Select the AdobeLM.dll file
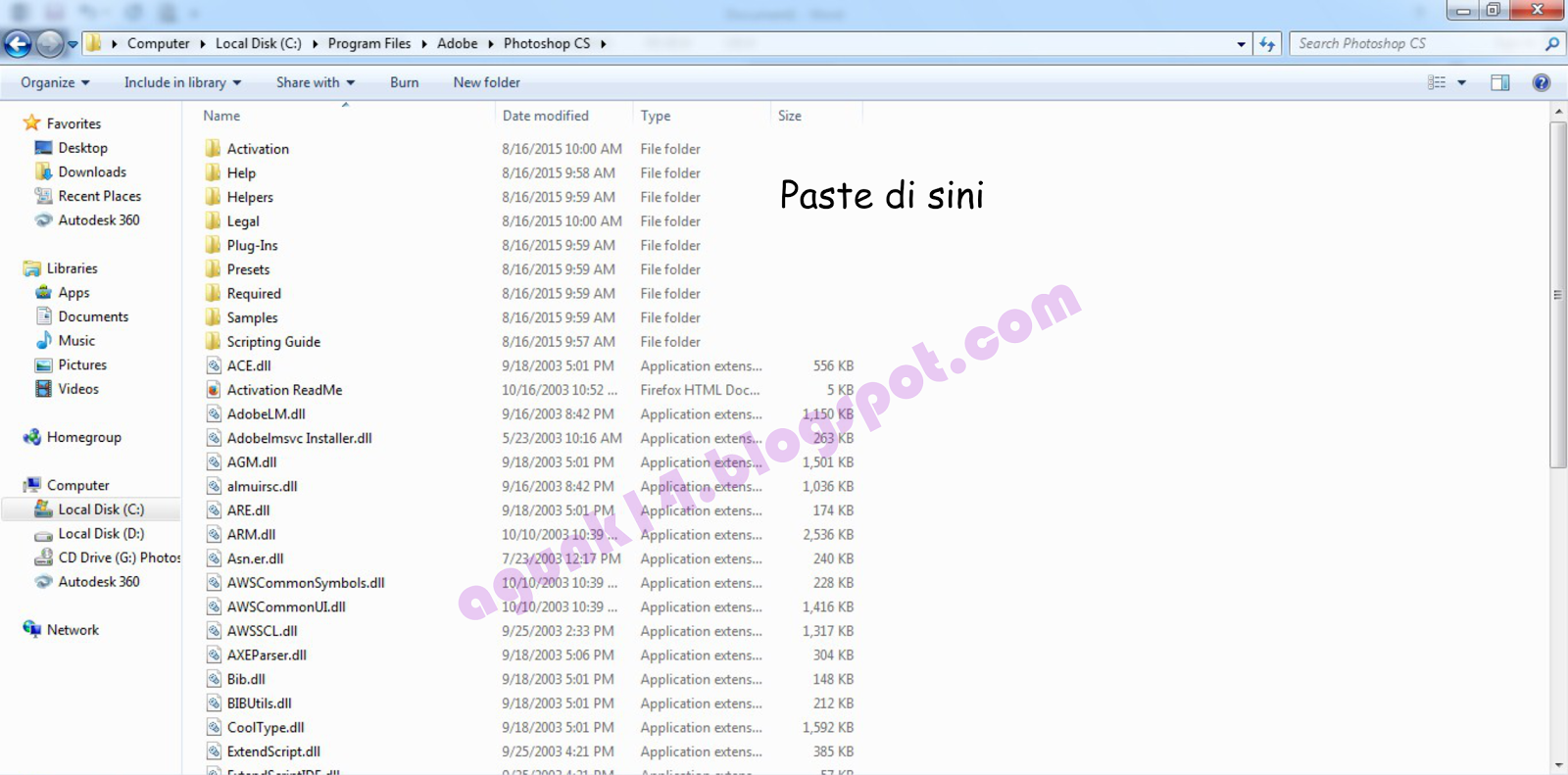 point(266,413)
